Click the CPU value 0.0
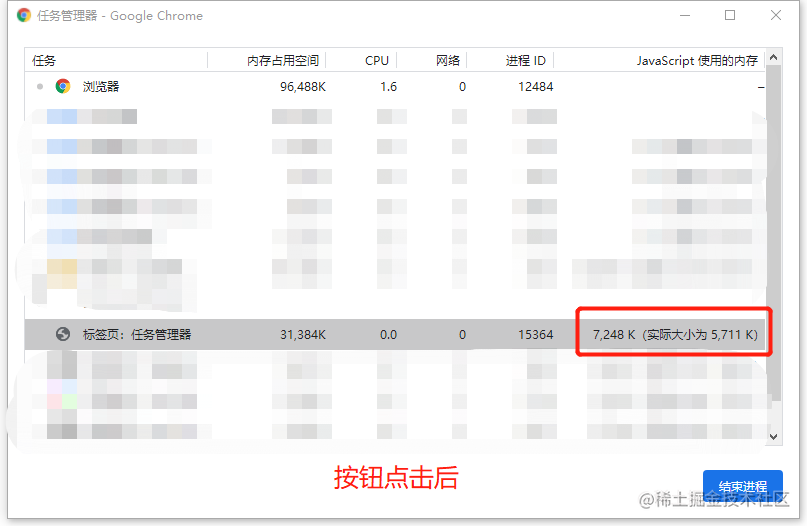The height and width of the screenshot is (526, 807). point(389,335)
